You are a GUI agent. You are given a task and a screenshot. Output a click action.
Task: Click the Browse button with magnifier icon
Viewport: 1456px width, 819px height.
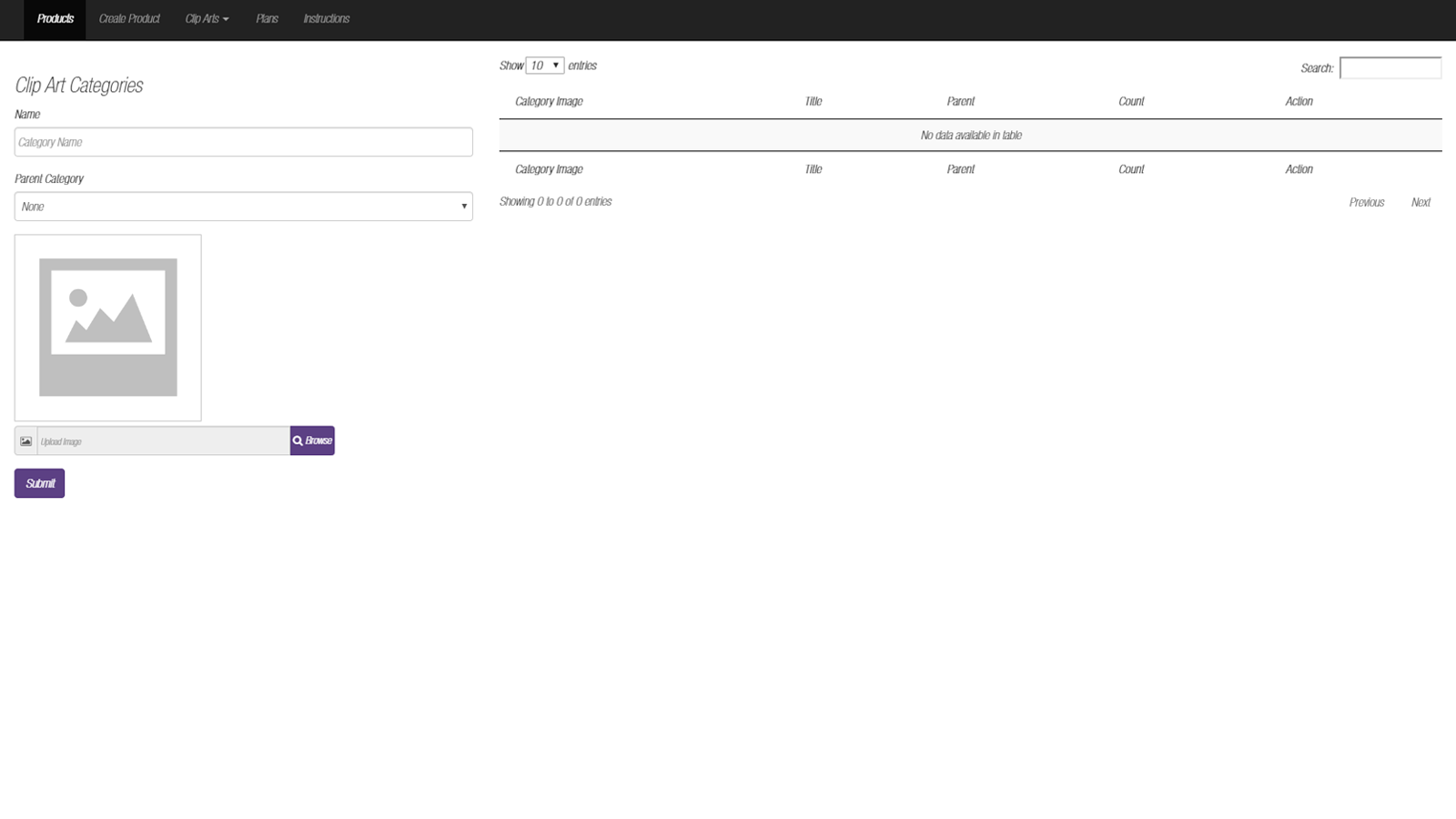[312, 440]
